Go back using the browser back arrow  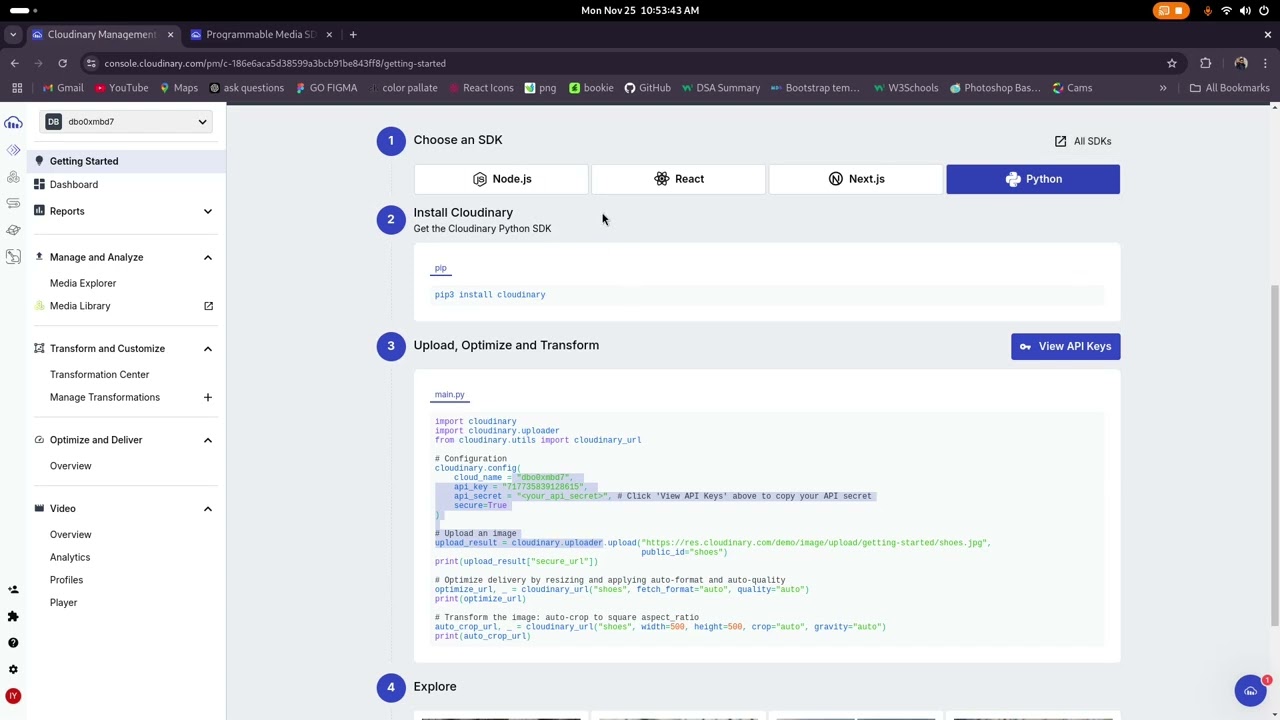(15, 63)
